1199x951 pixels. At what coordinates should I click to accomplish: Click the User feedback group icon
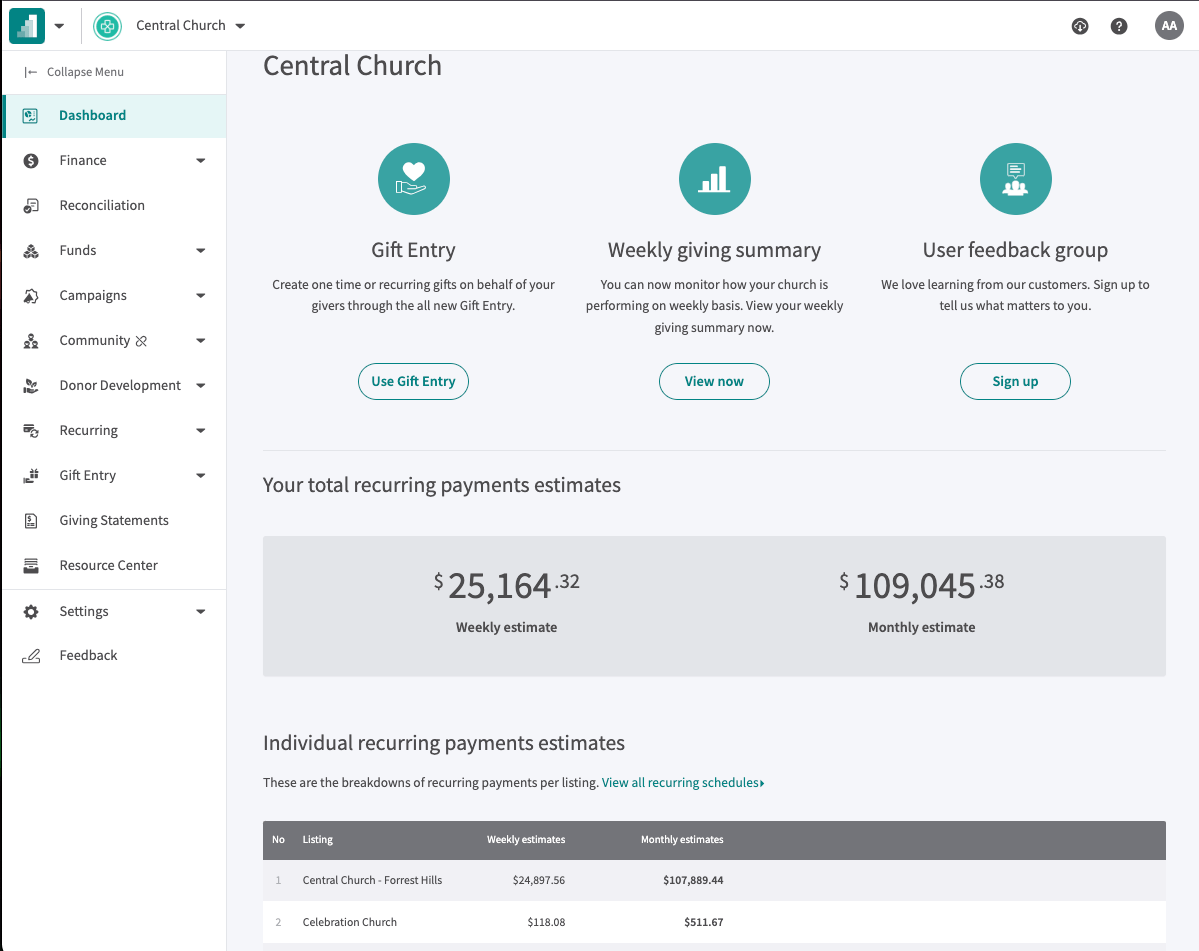click(x=1015, y=179)
